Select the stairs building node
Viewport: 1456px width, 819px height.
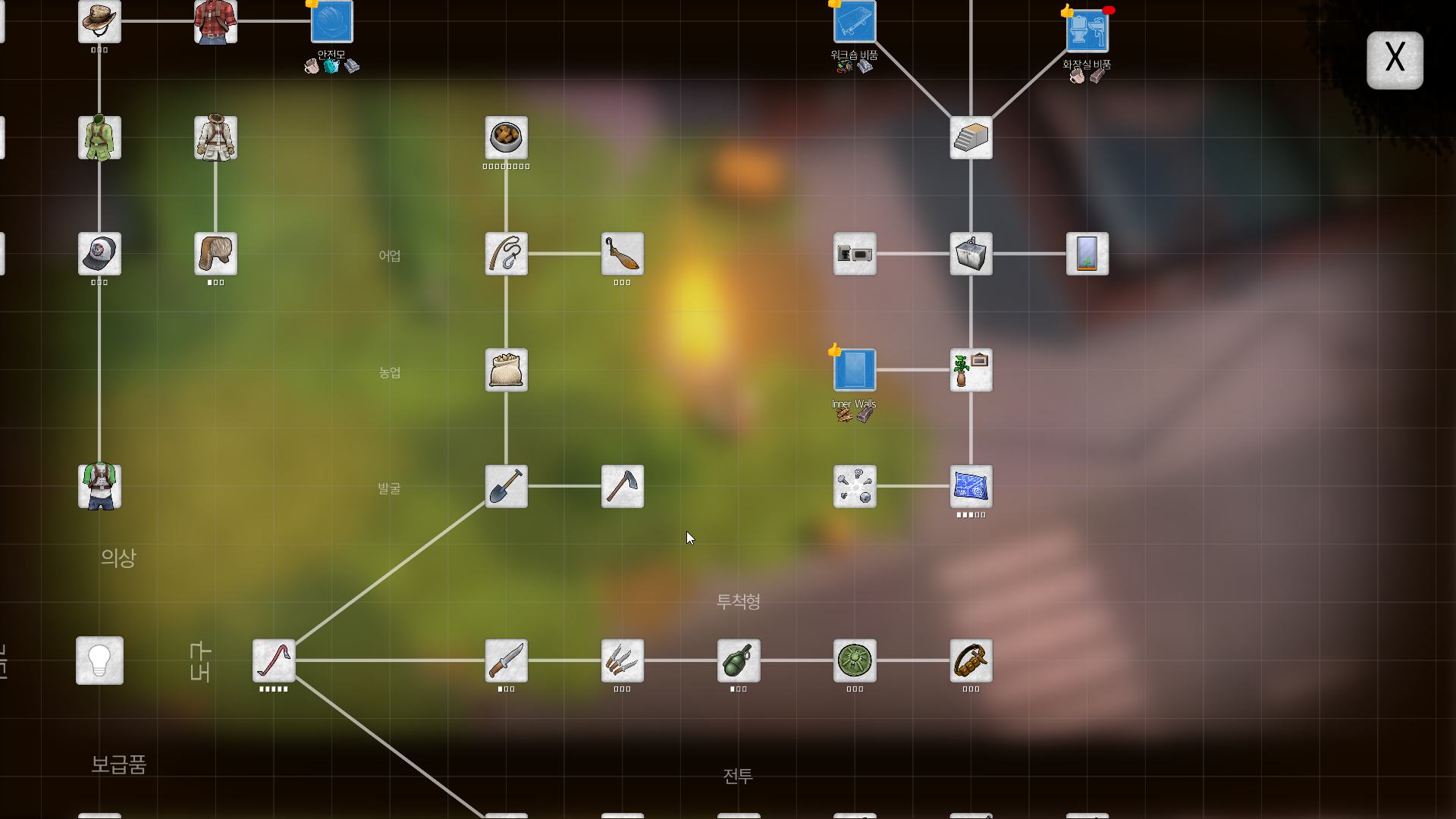971,138
